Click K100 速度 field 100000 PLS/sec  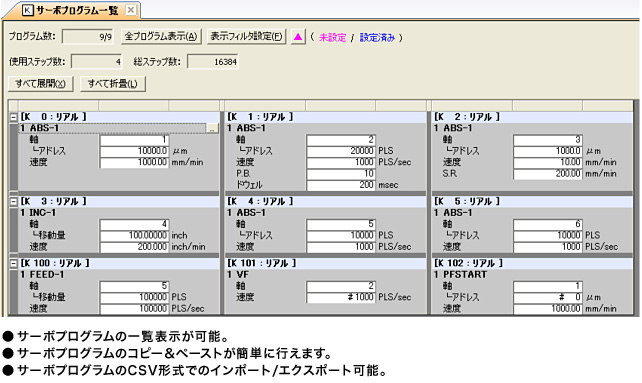tap(134, 309)
